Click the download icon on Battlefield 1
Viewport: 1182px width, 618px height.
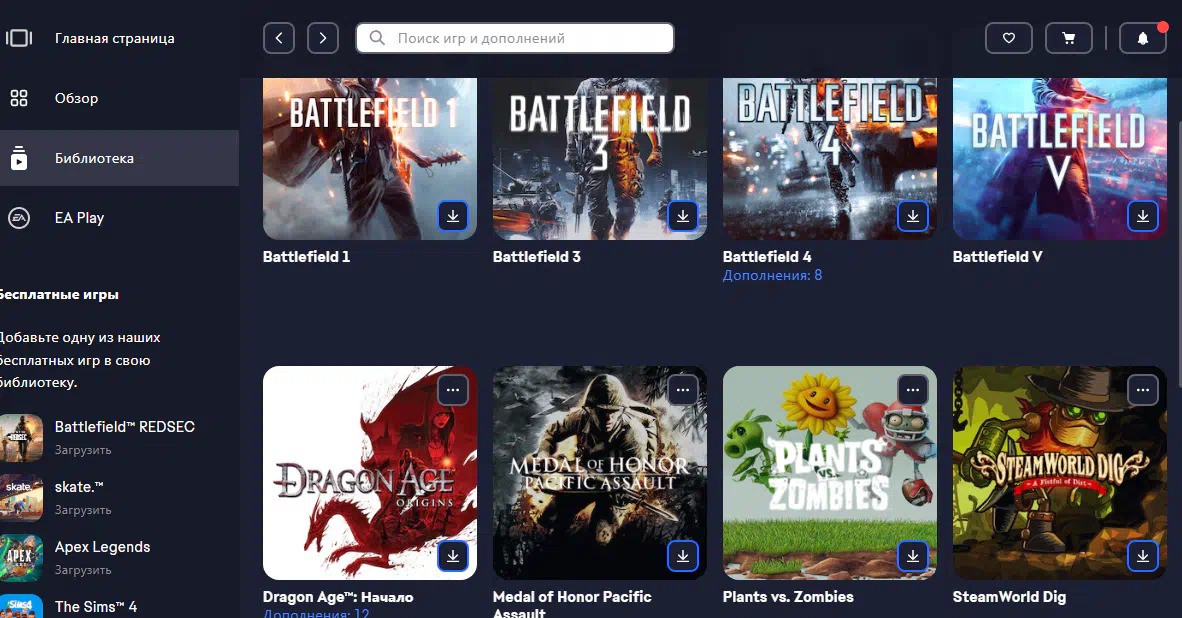453,215
